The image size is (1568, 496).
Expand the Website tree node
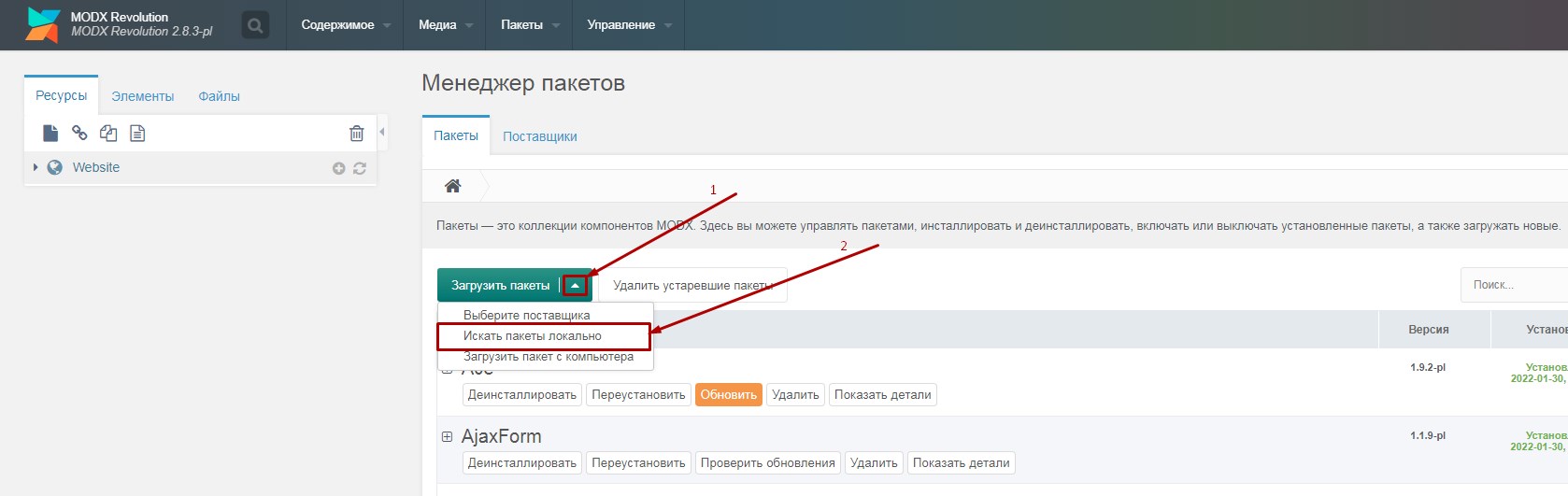[36, 167]
